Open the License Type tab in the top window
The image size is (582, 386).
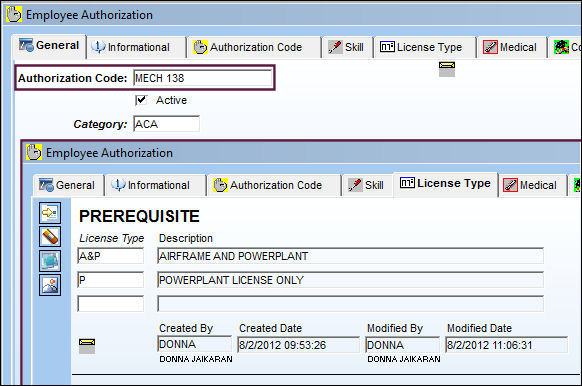(x=425, y=48)
